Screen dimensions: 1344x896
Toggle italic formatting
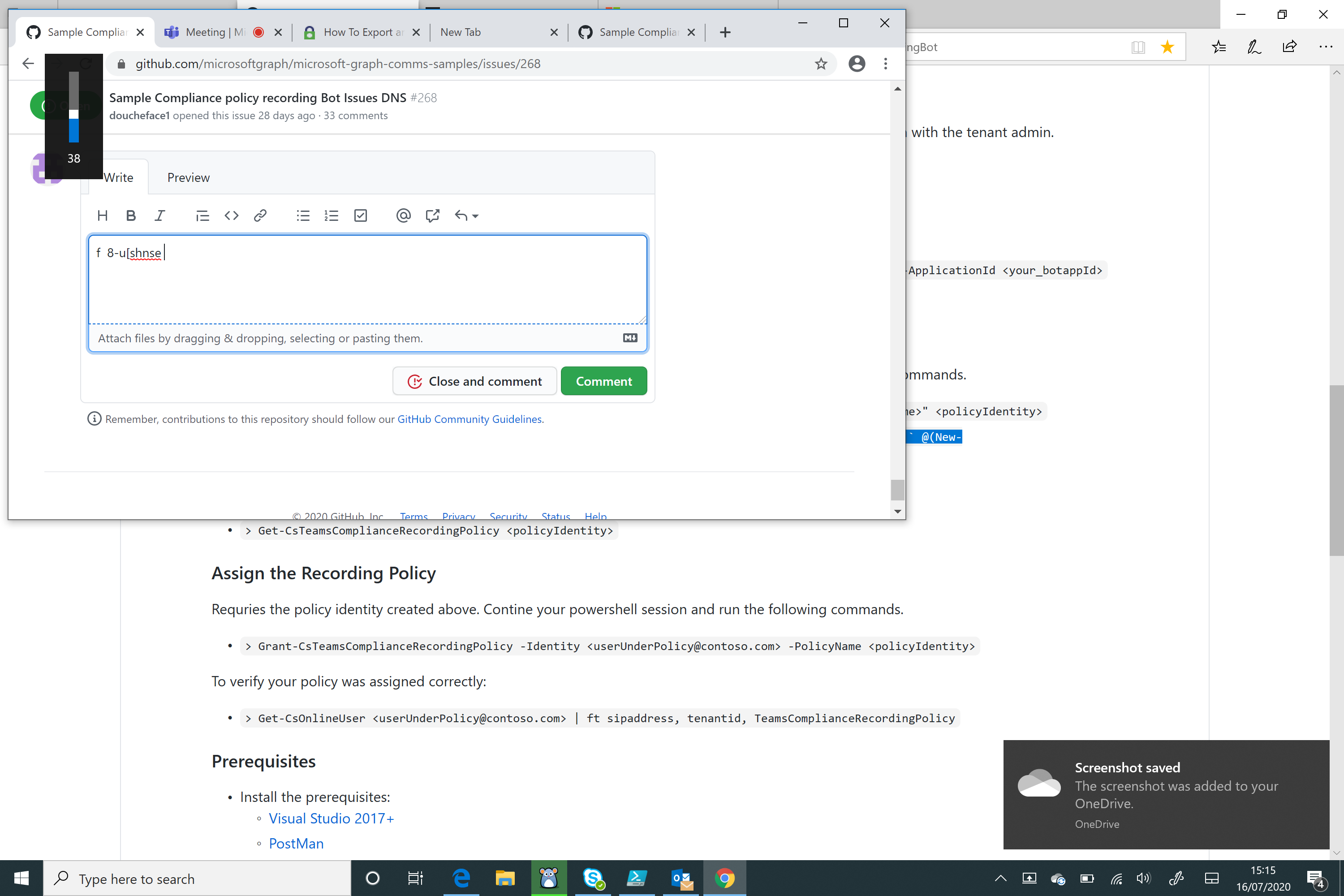160,215
